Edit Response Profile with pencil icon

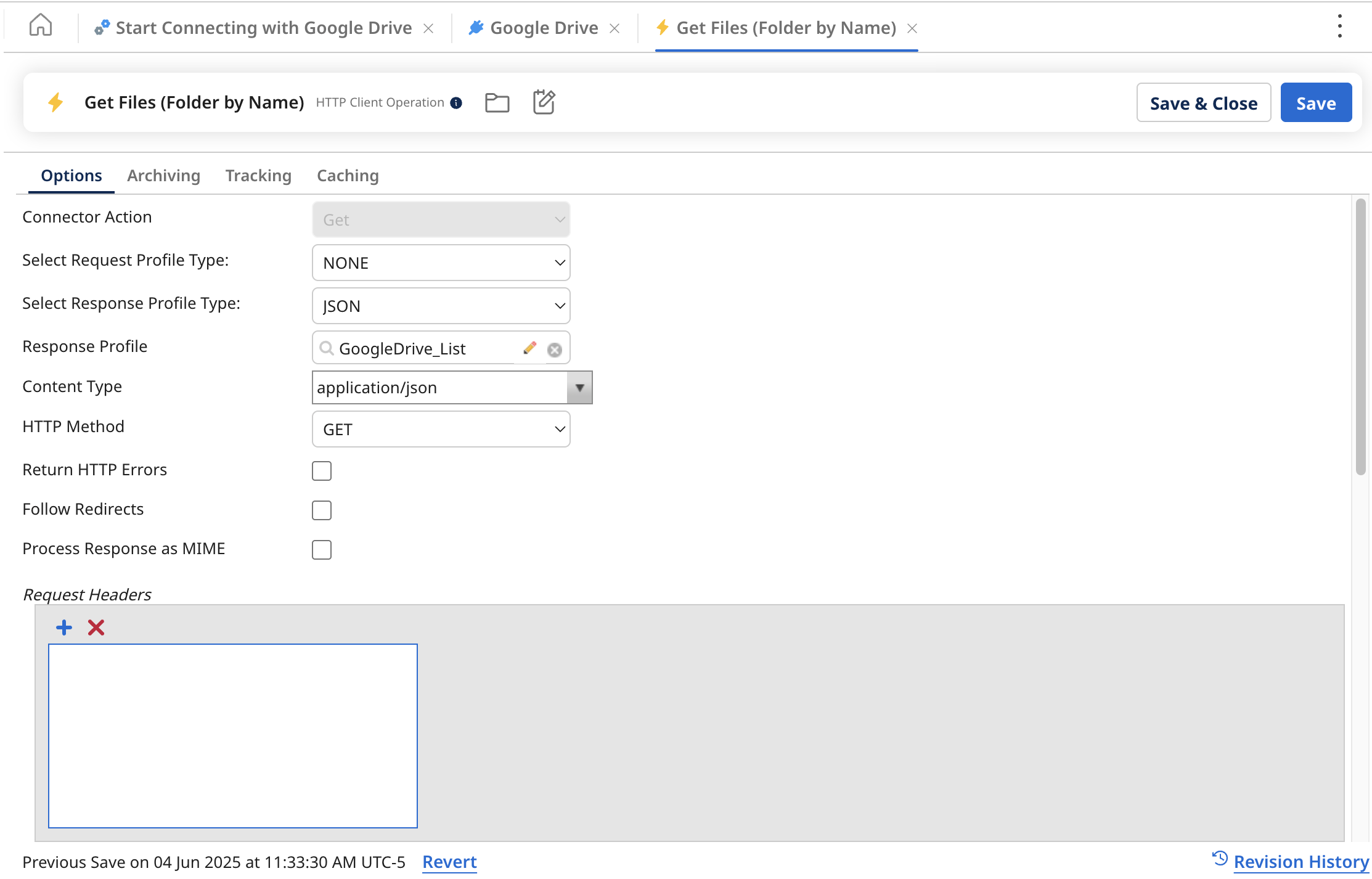(x=529, y=348)
